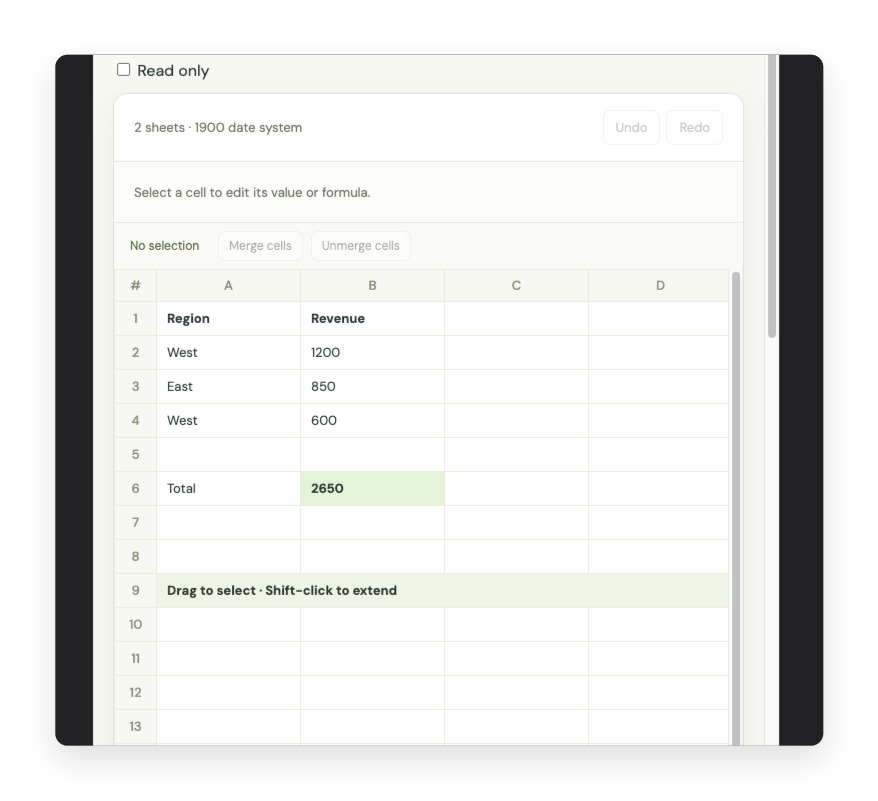Select empty cell D2

point(658,353)
